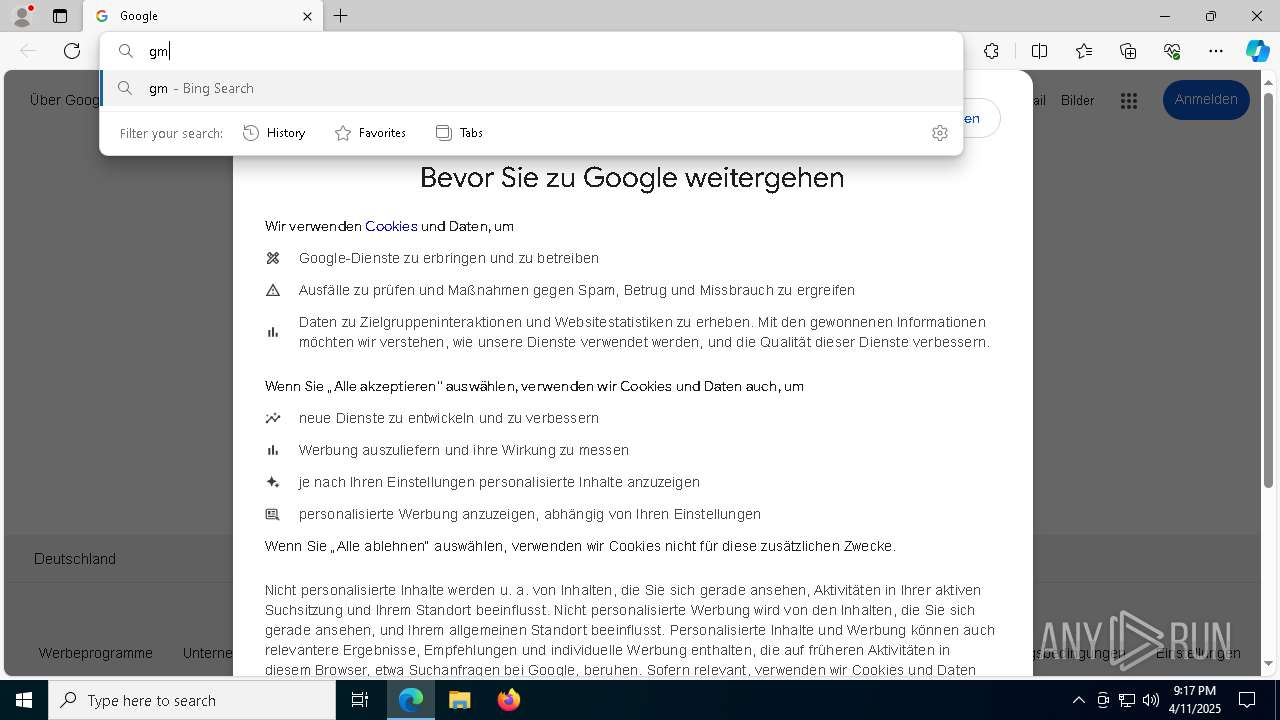Image resolution: width=1280 pixels, height=720 pixels.
Task: Open Edge Settings and more menu
Action: click(1216, 51)
